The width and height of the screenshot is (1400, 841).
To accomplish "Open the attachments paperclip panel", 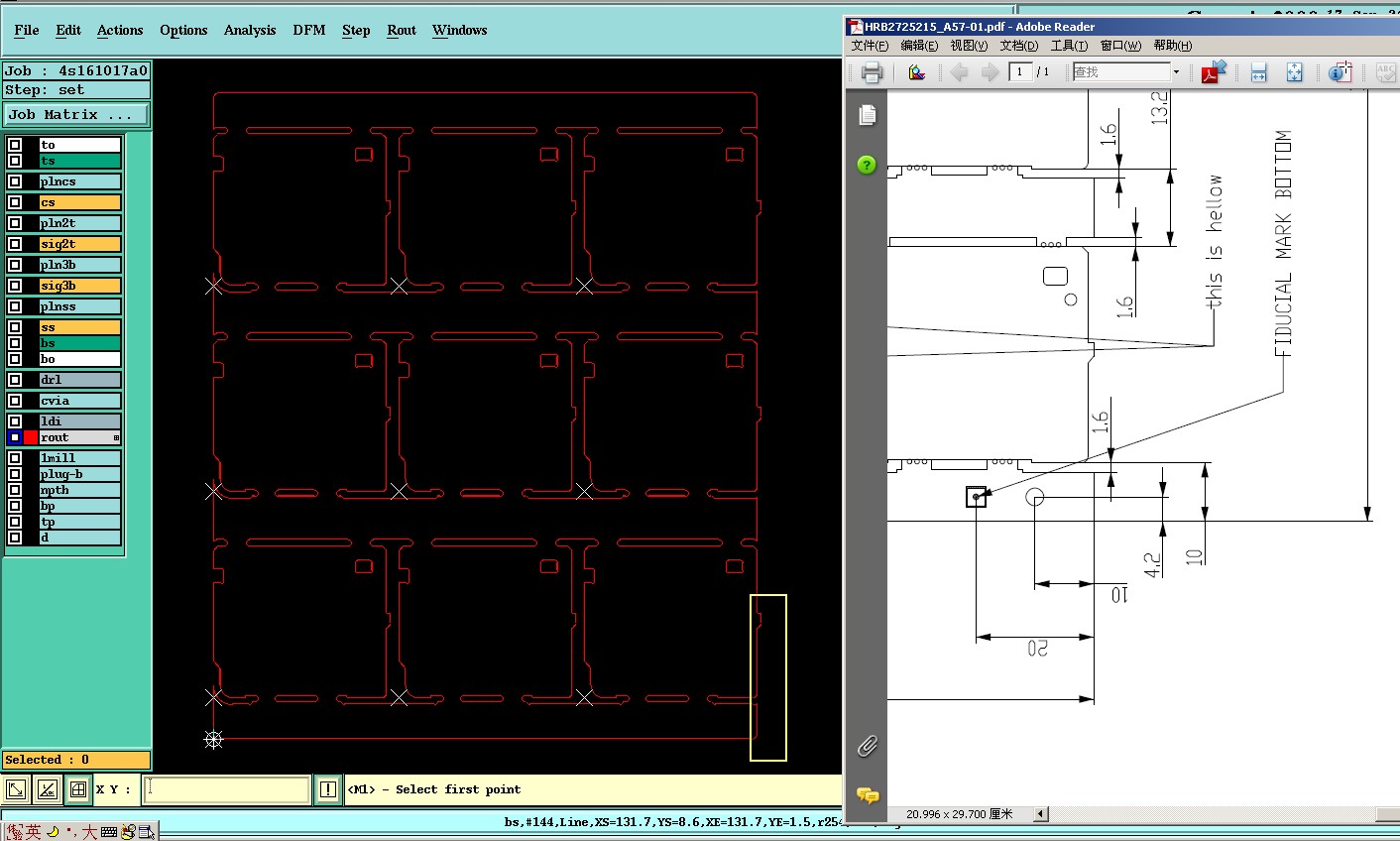I will coord(867,746).
